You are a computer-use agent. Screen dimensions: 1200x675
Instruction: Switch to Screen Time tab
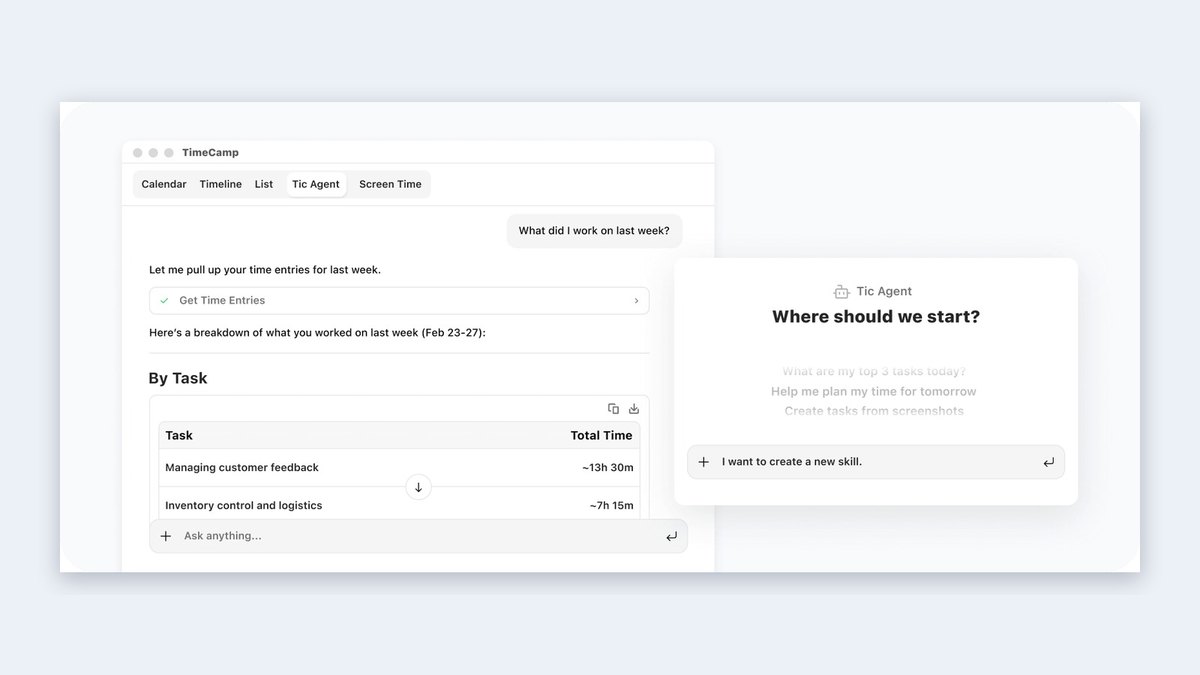click(390, 184)
